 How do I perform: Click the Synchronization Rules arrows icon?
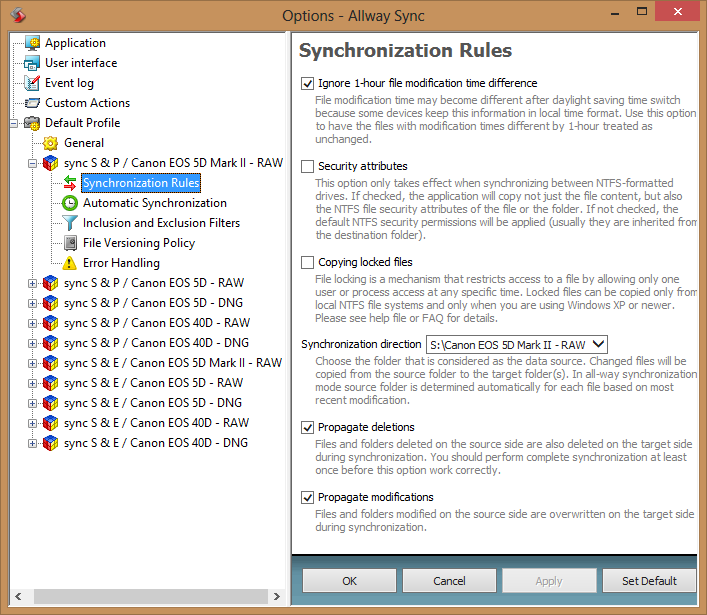[x=70, y=183]
